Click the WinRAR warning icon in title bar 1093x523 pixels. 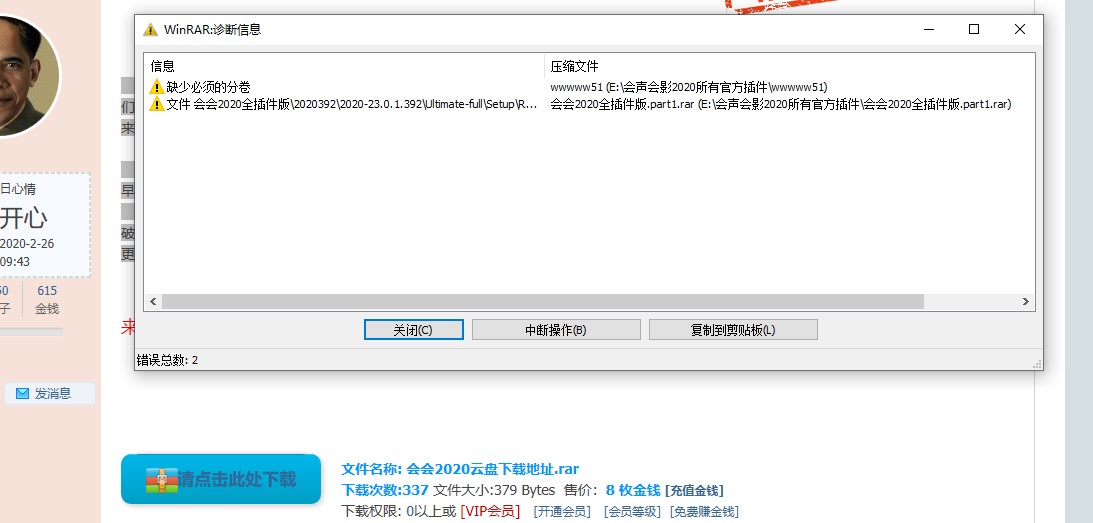click(x=150, y=30)
